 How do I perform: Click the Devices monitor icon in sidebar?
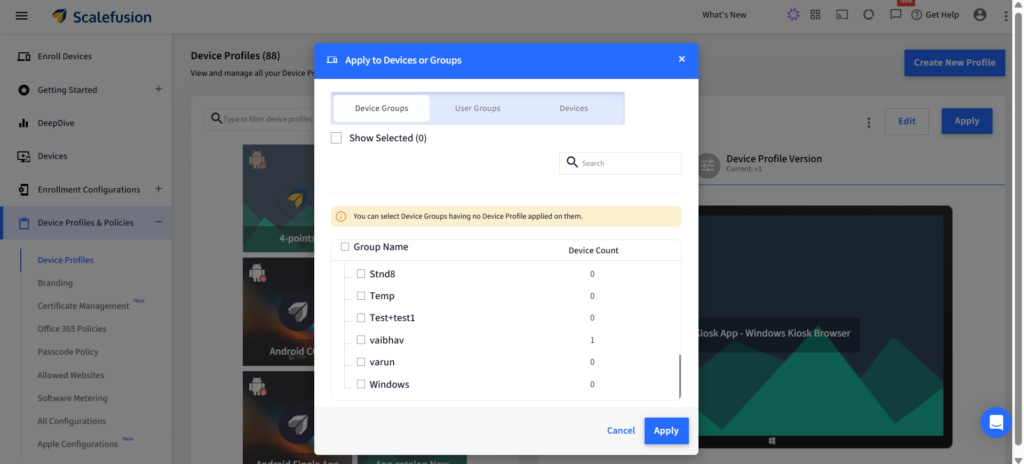click(24, 156)
